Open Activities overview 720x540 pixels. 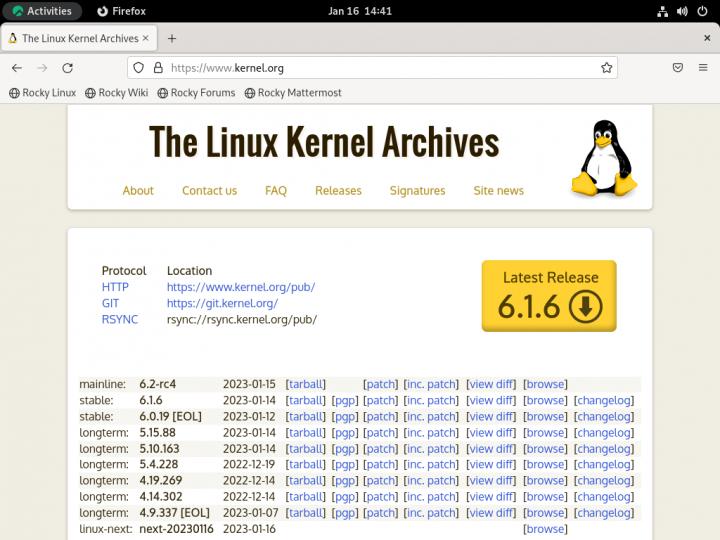[x=42, y=11]
